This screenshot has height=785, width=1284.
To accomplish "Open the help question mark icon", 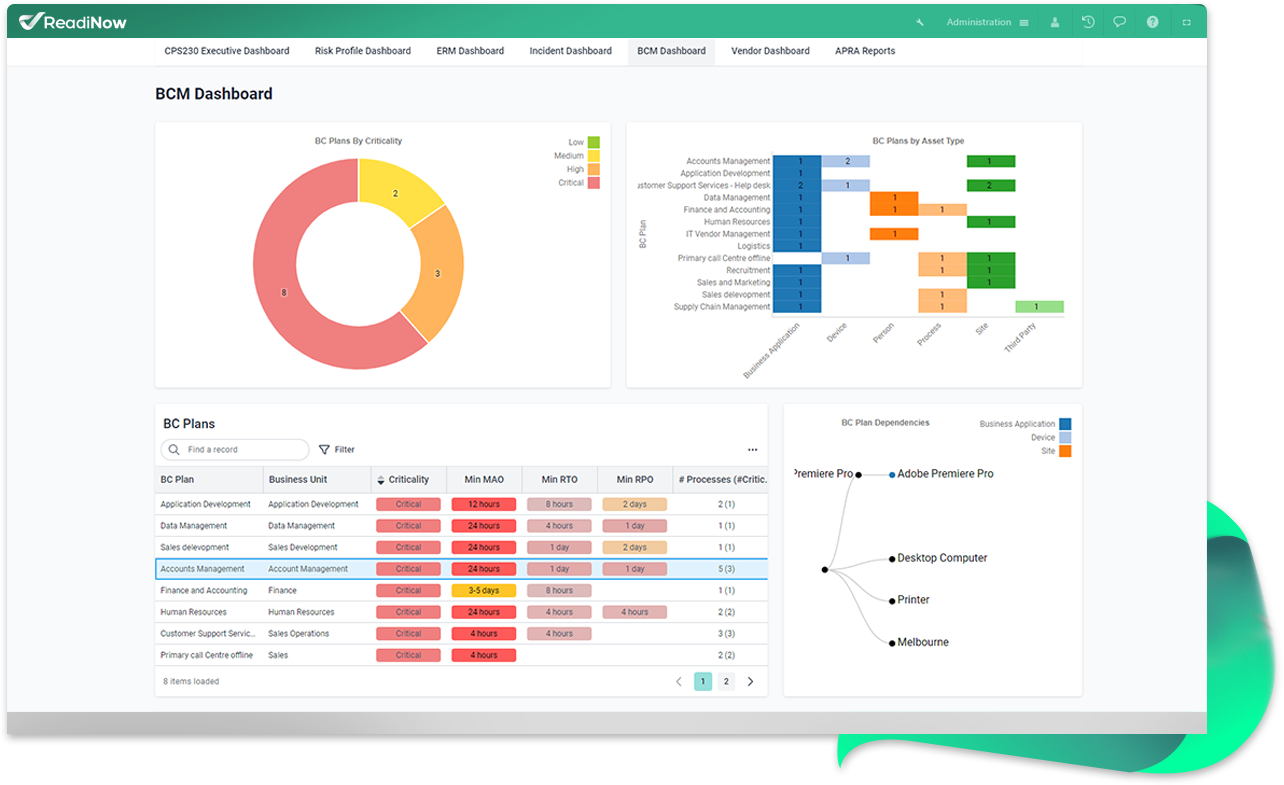I will pos(1152,22).
